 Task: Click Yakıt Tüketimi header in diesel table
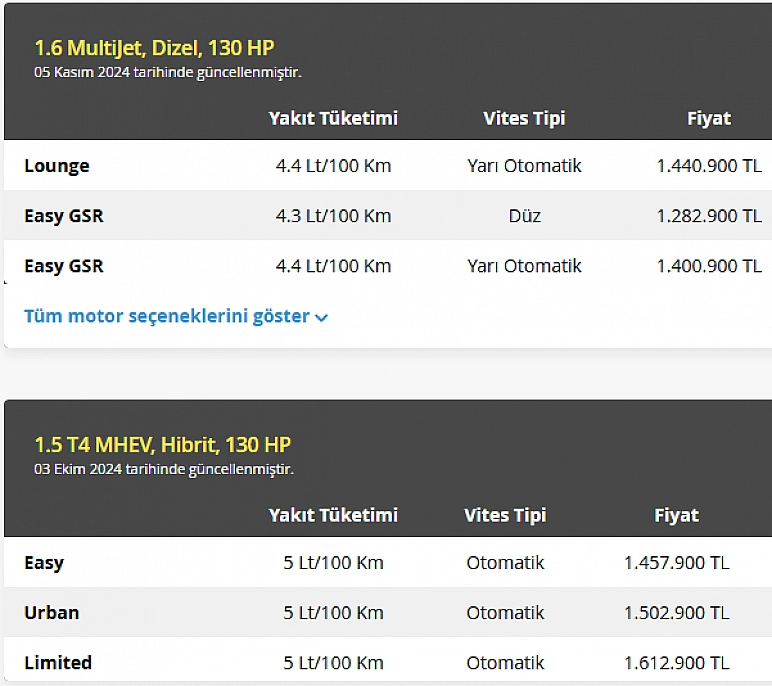(x=333, y=118)
